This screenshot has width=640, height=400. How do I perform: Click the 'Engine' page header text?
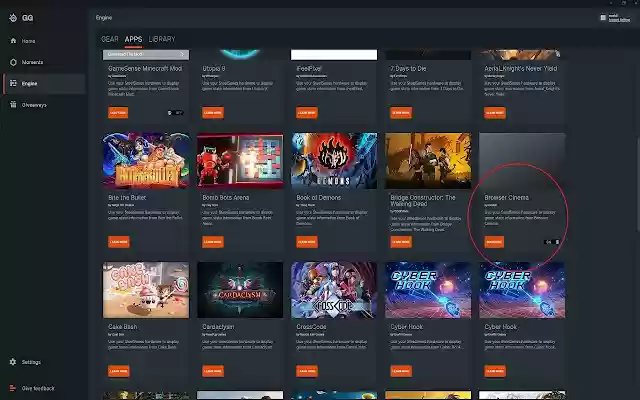coord(104,18)
